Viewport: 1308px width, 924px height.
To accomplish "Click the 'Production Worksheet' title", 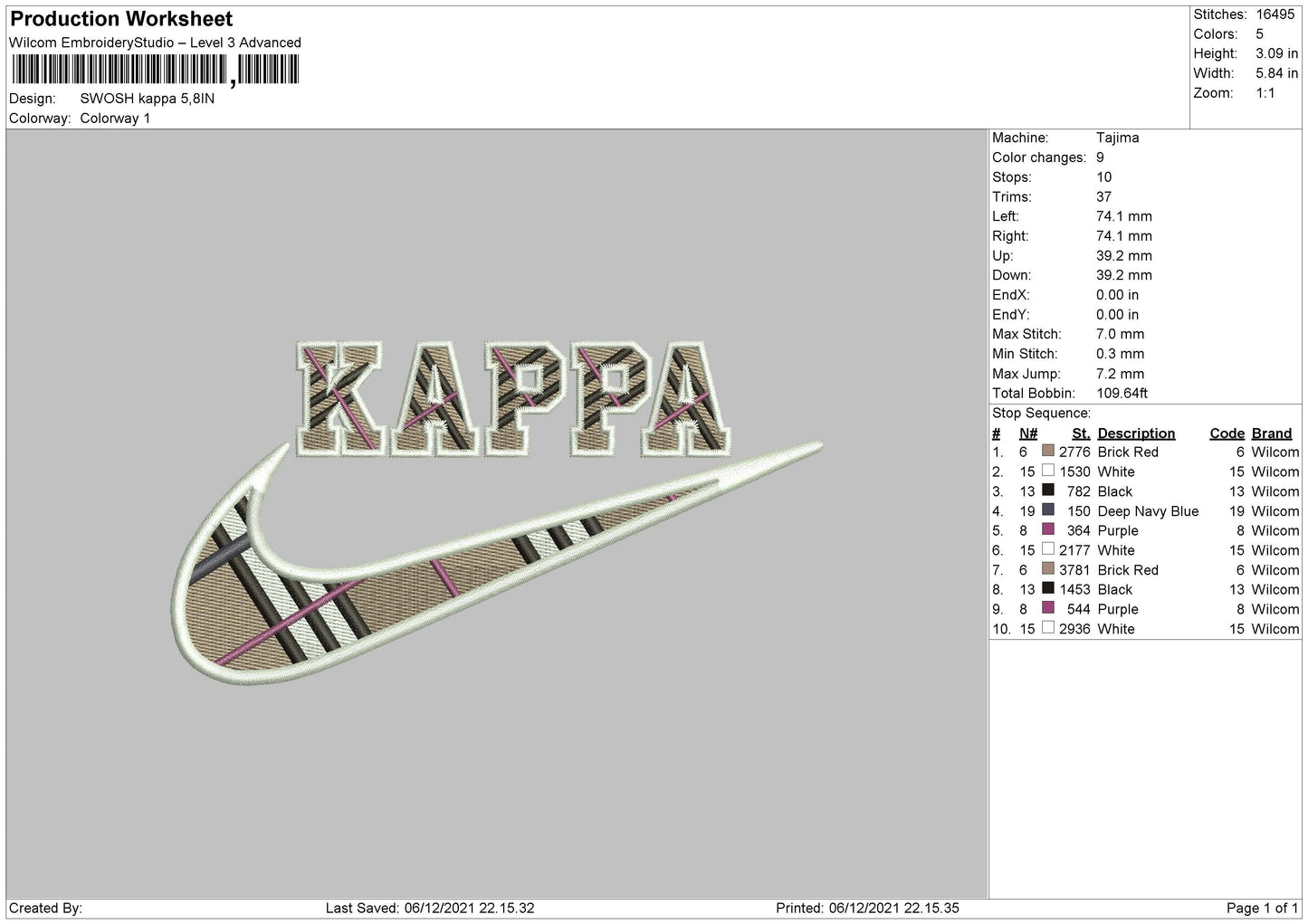I will coord(121,19).
